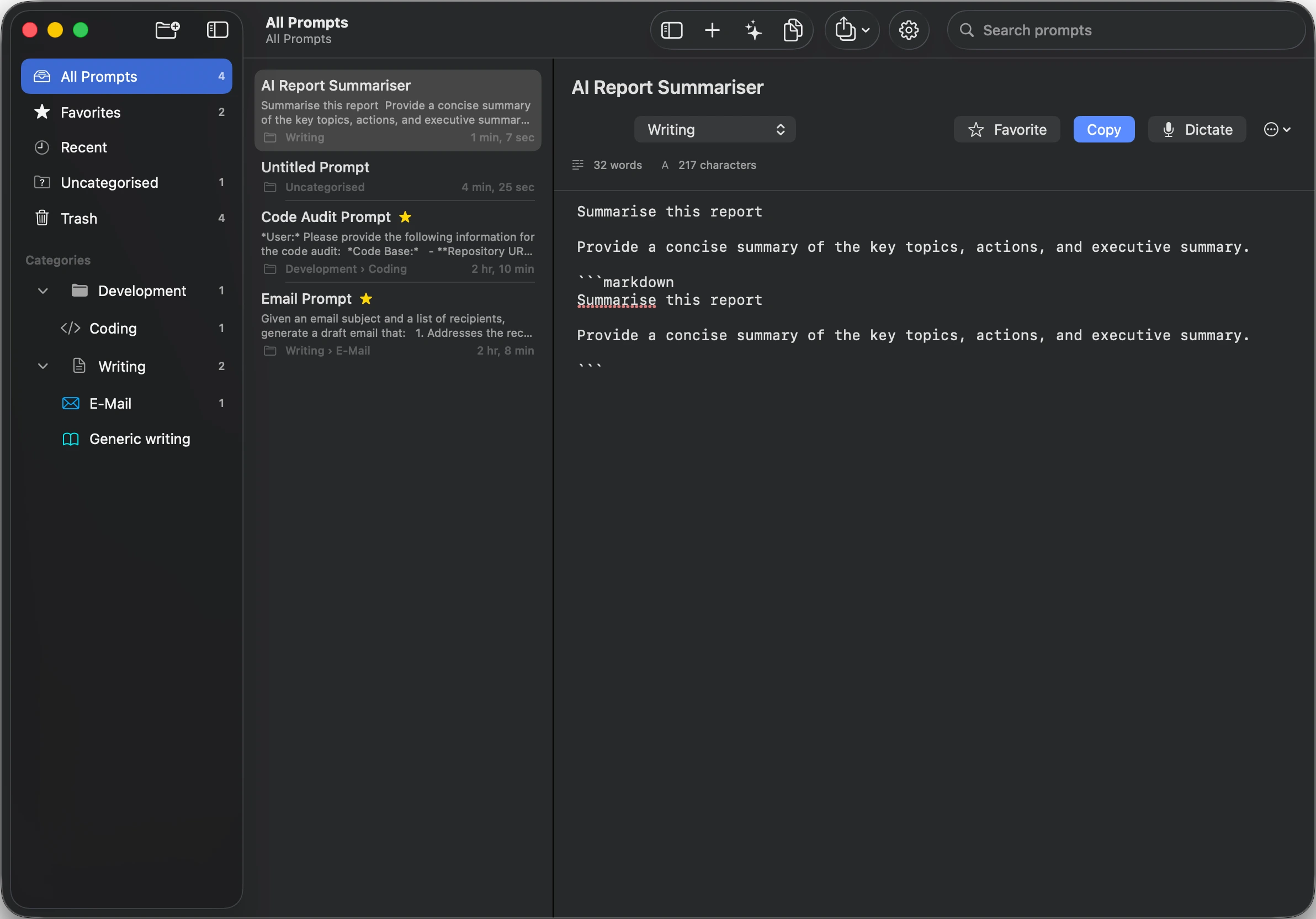Select the E-Mail subcategory

click(126, 403)
